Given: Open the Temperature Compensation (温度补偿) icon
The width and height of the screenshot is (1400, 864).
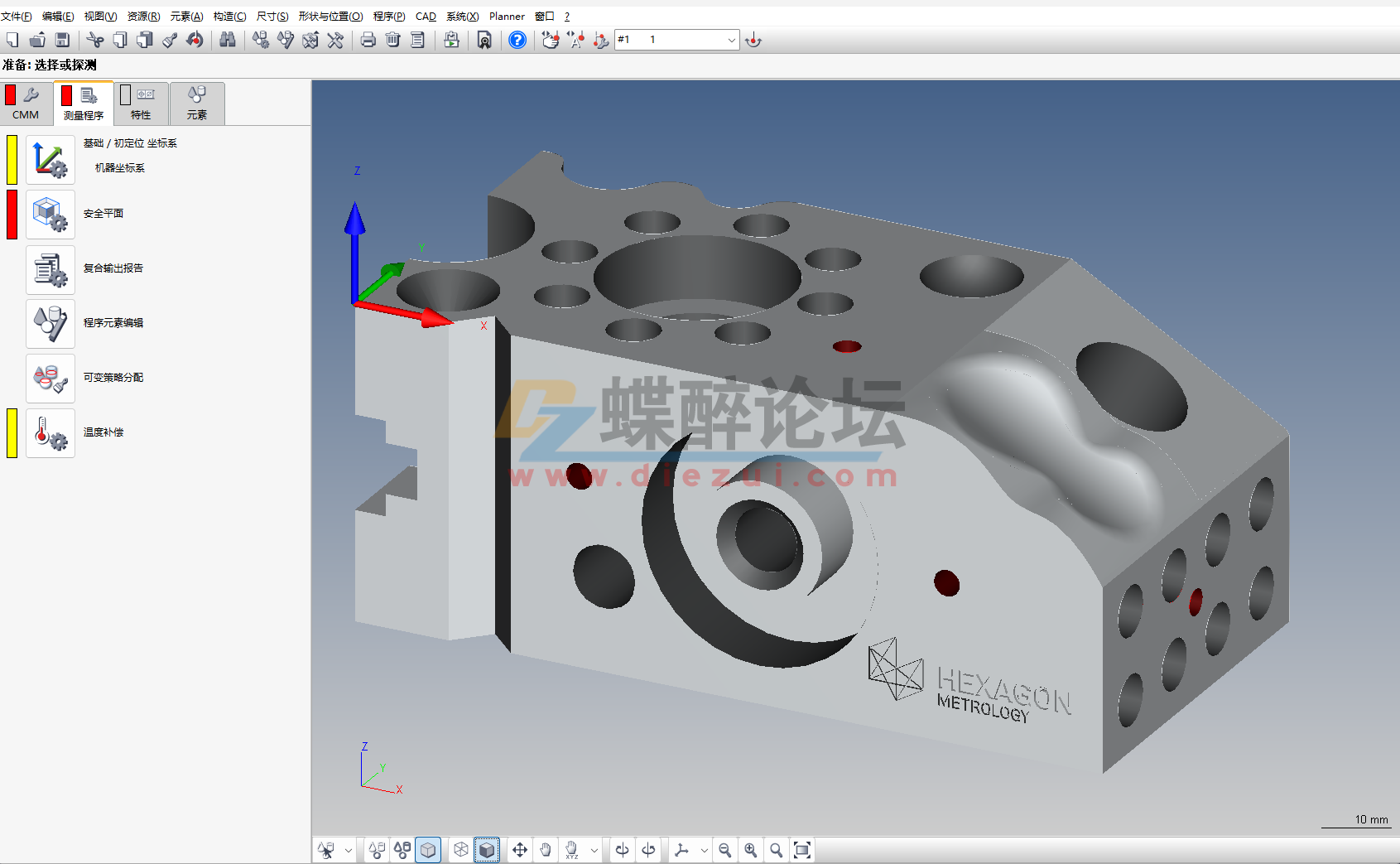Looking at the screenshot, I should [x=51, y=433].
